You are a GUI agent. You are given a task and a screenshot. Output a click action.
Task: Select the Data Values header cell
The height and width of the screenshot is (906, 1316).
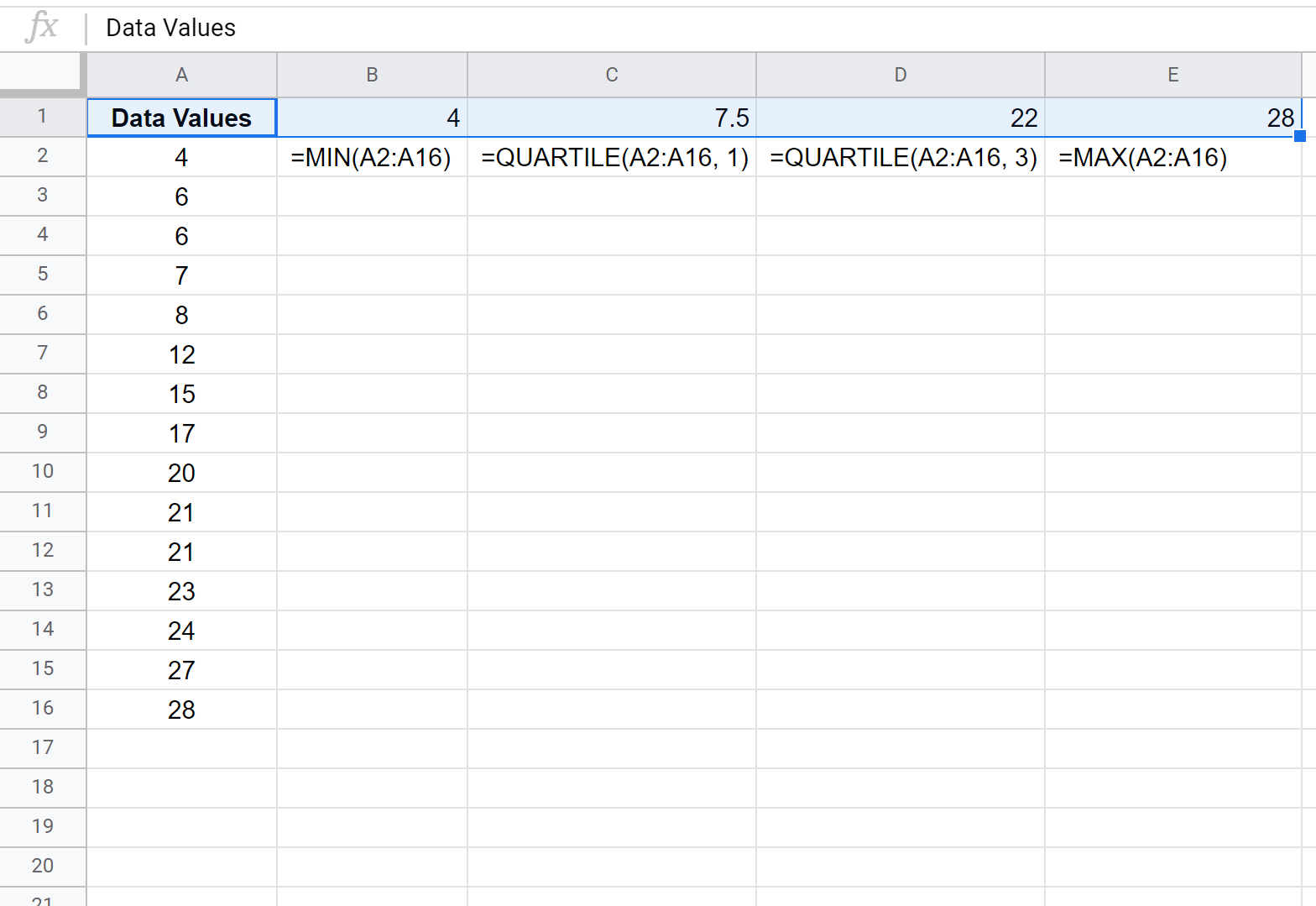(181, 118)
